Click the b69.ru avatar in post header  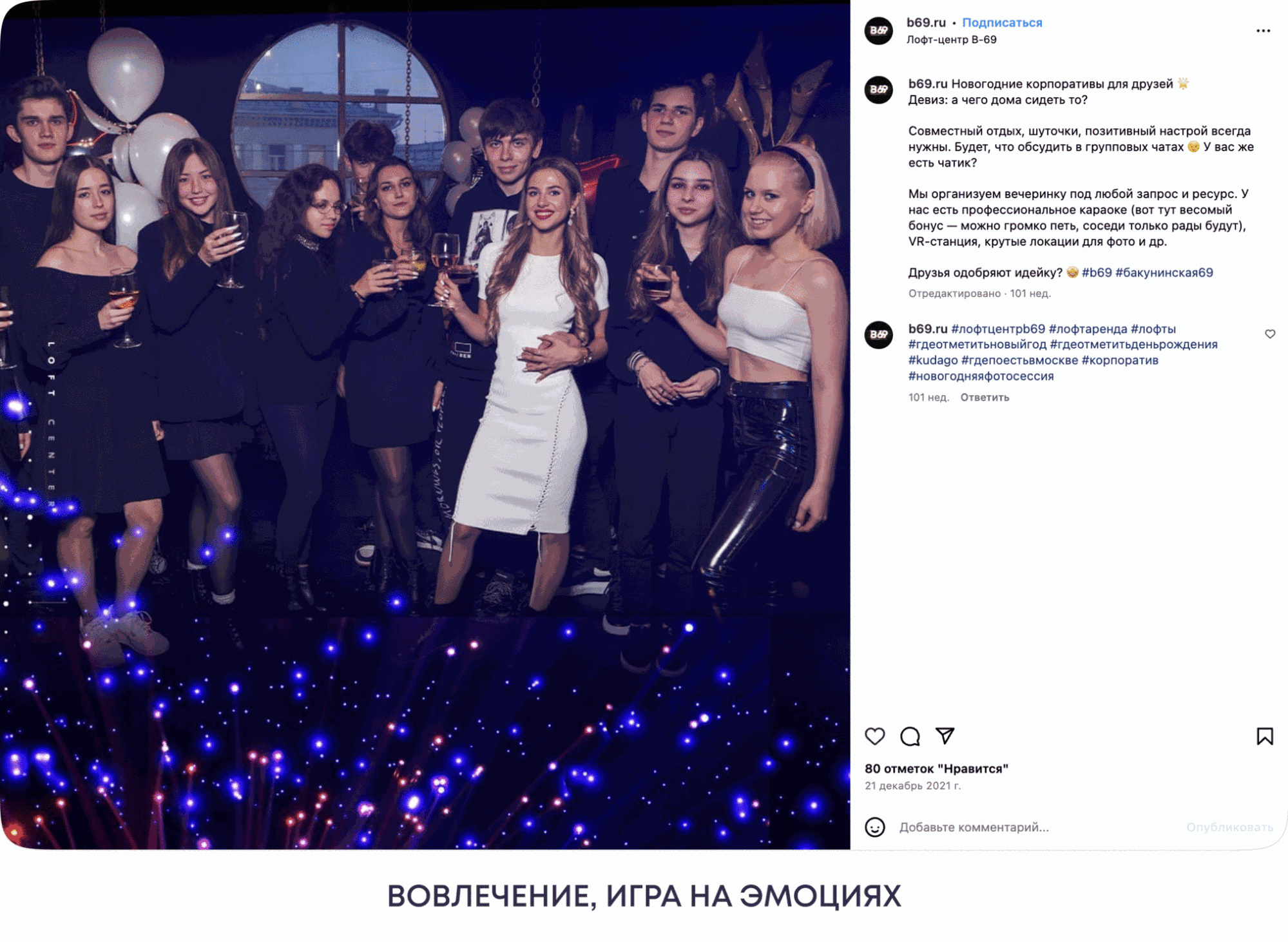[878, 30]
